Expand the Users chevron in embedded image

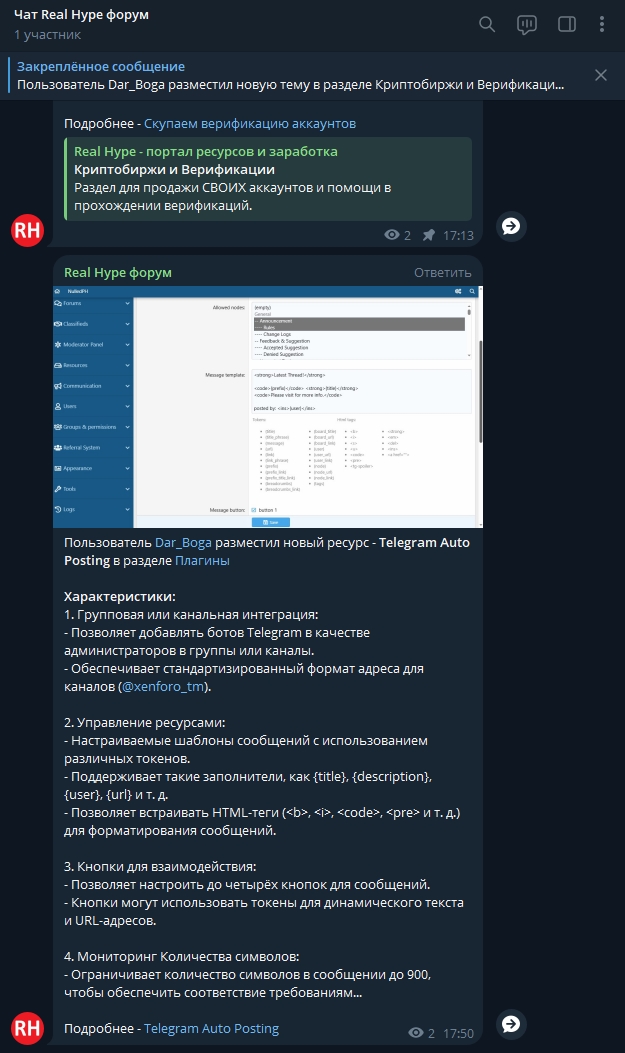[x=128, y=406]
